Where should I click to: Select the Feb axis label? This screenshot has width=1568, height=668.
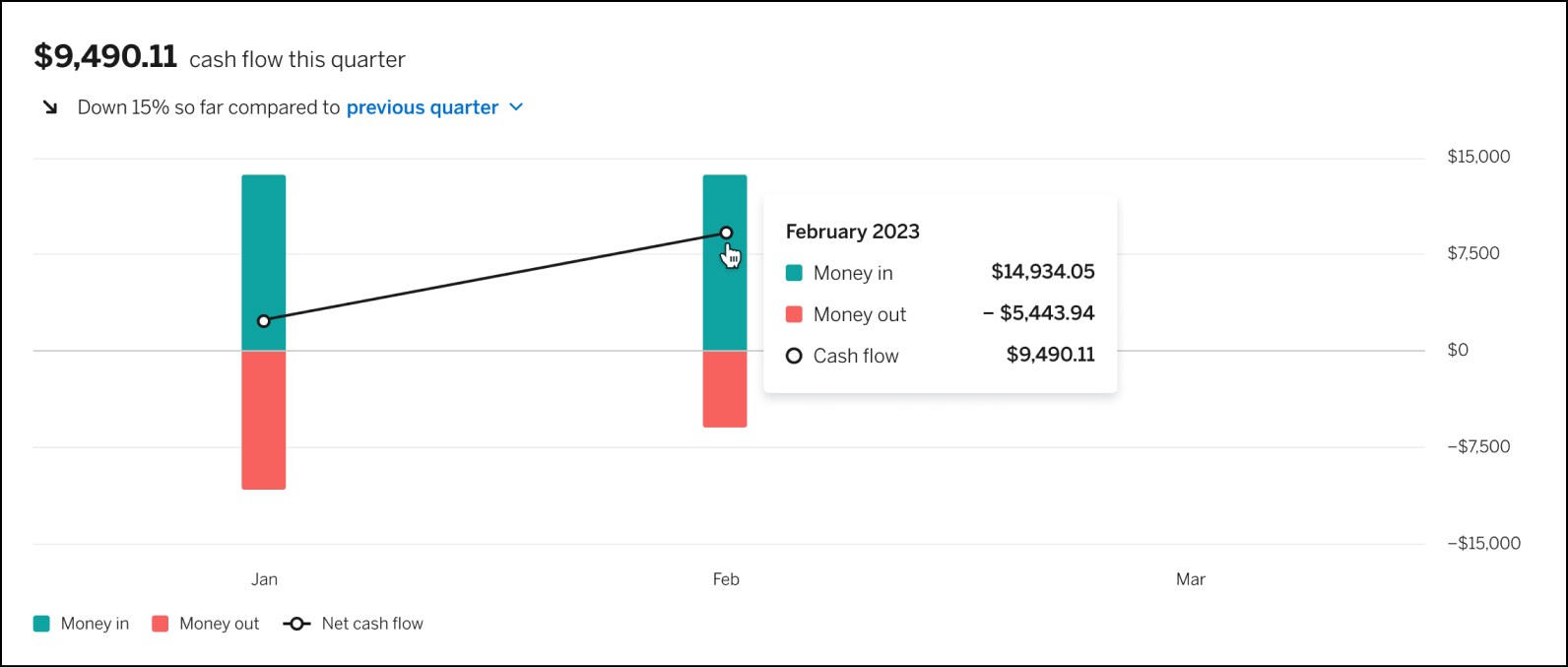tap(726, 579)
